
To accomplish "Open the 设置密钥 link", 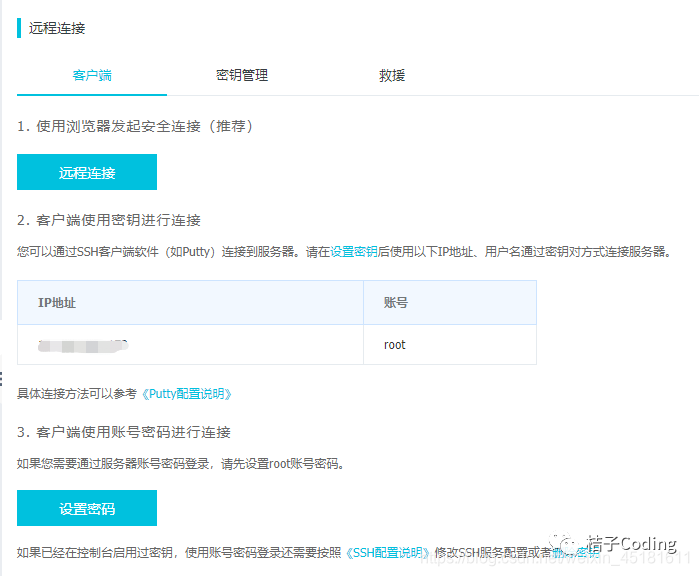I will point(354,252).
